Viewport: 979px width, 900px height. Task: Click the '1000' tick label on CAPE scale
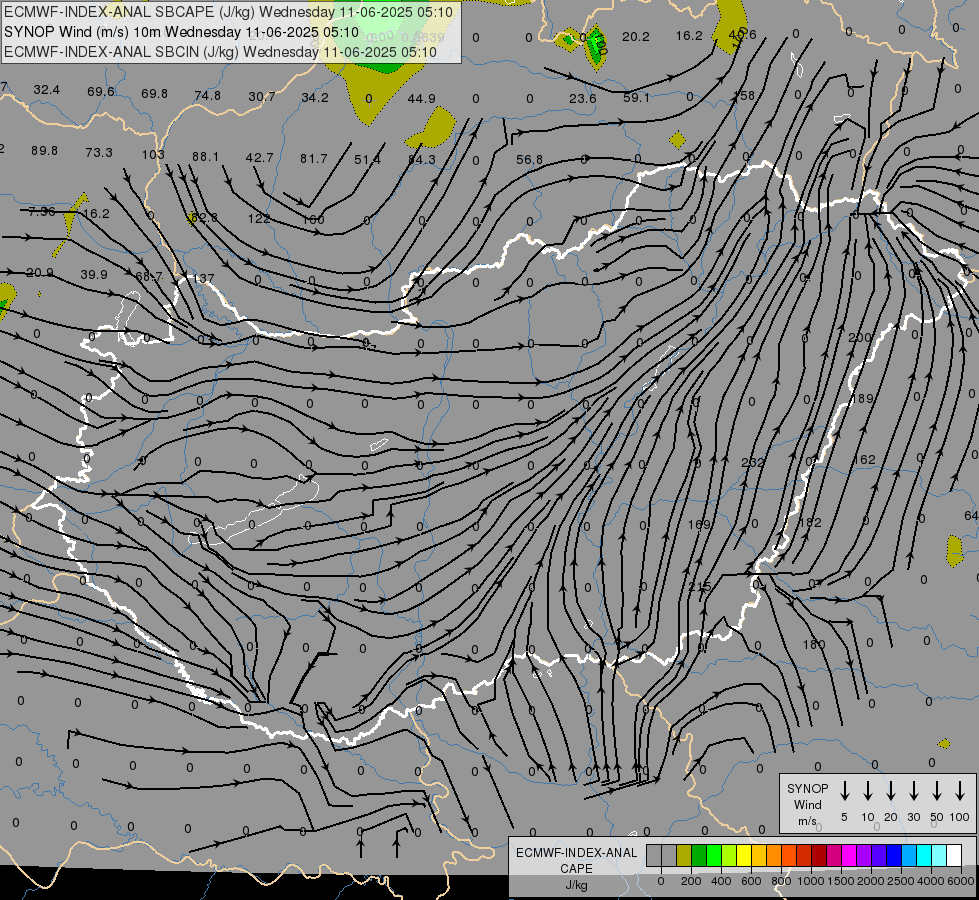[811, 881]
